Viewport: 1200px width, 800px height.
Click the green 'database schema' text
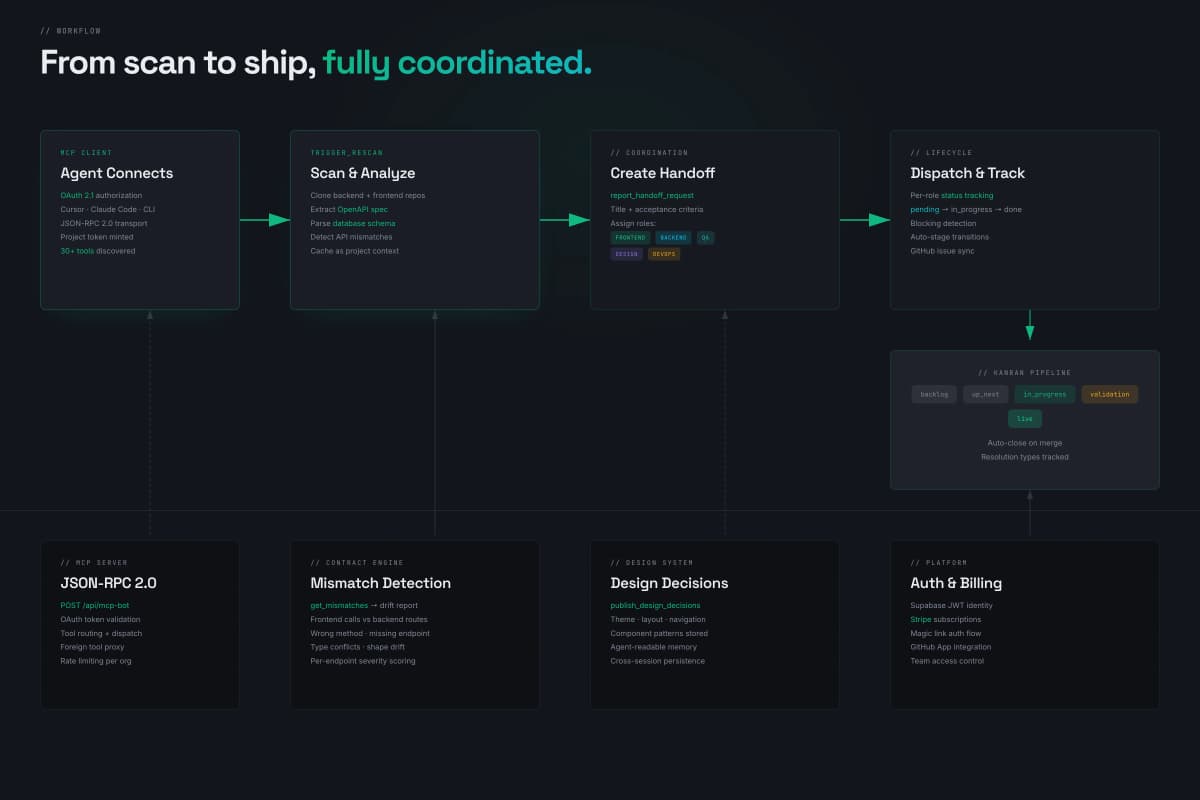click(364, 223)
